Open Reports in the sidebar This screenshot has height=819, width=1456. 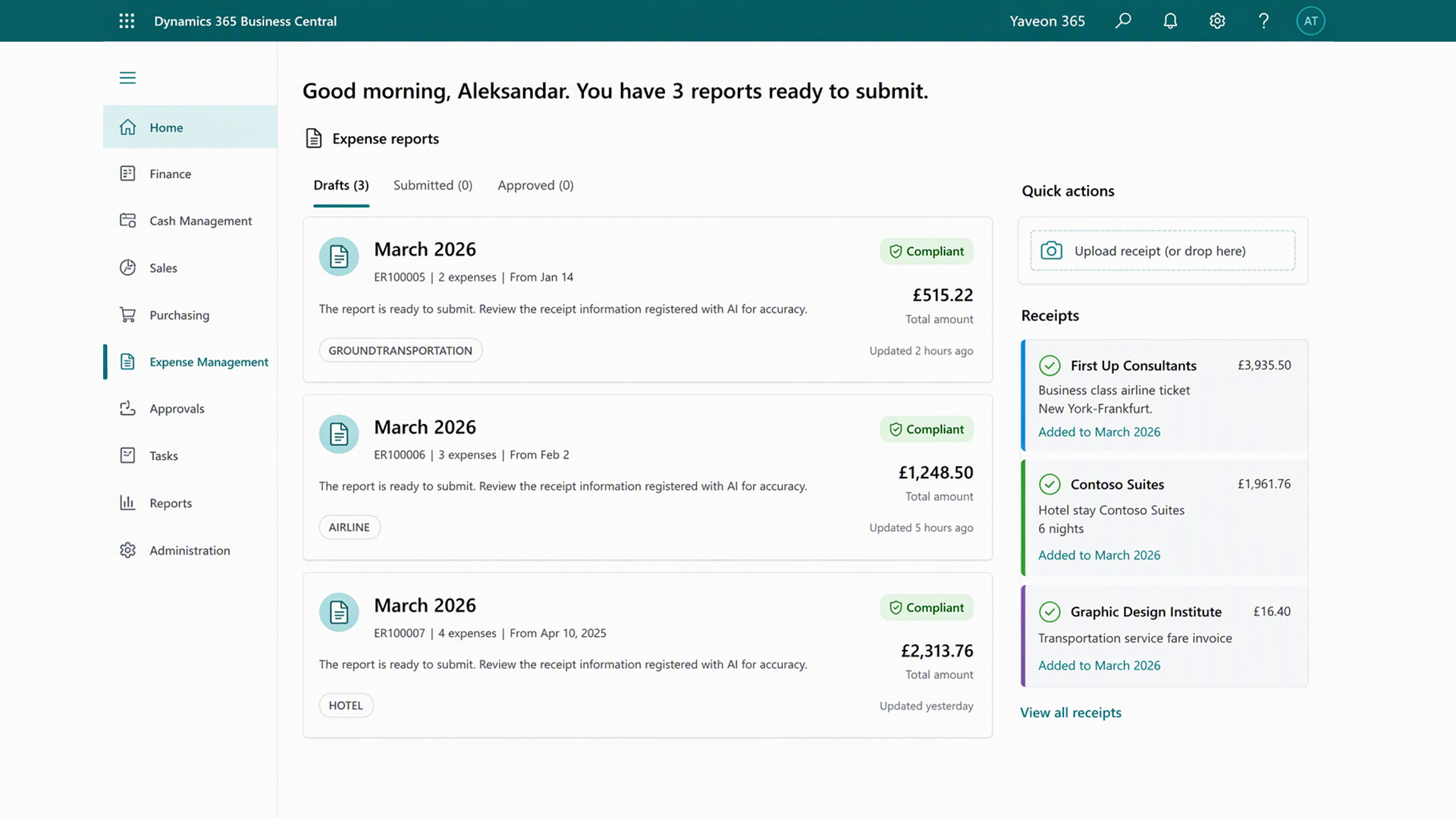coord(190,503)
